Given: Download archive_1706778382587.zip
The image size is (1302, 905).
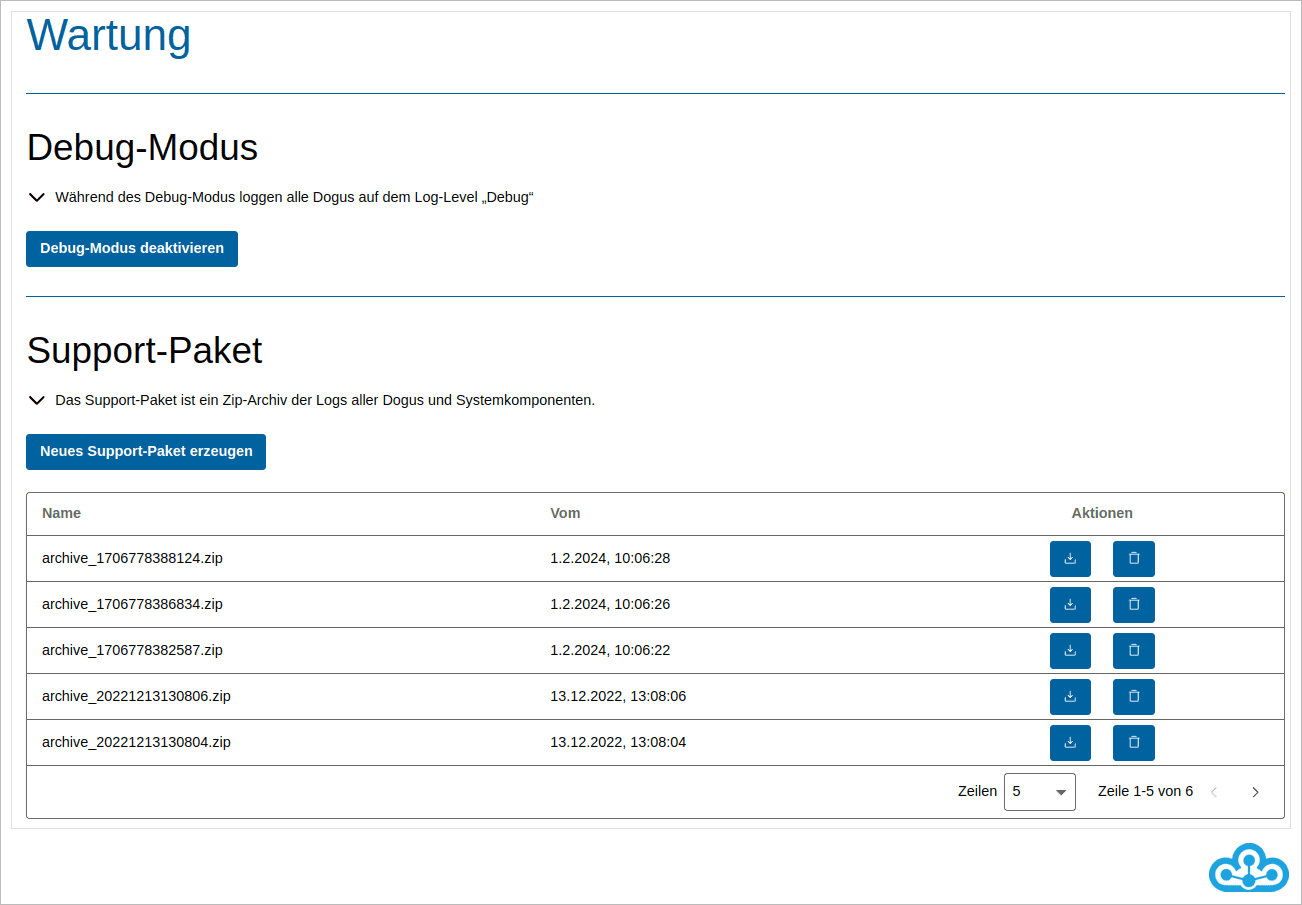Looking at the screenshot, I should click(1070, 651).
